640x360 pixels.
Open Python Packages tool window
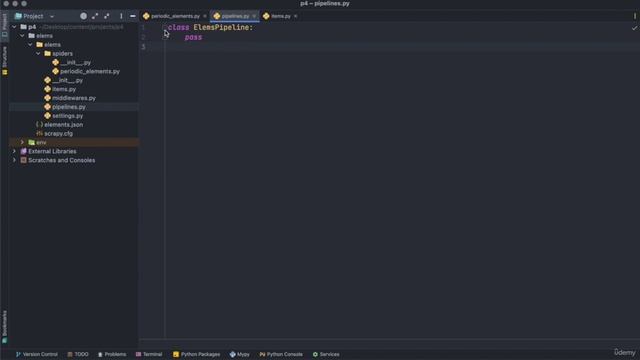click(x=196, y=354)
